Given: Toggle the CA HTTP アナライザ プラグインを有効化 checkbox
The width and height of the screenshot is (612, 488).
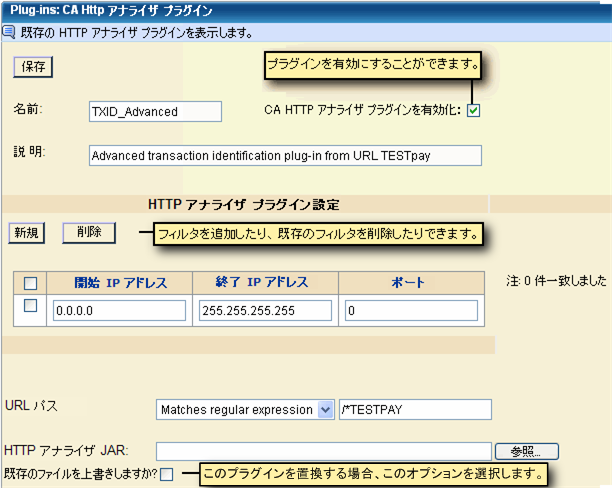Looking at the screenshot, I should click(x=473, y=110).
